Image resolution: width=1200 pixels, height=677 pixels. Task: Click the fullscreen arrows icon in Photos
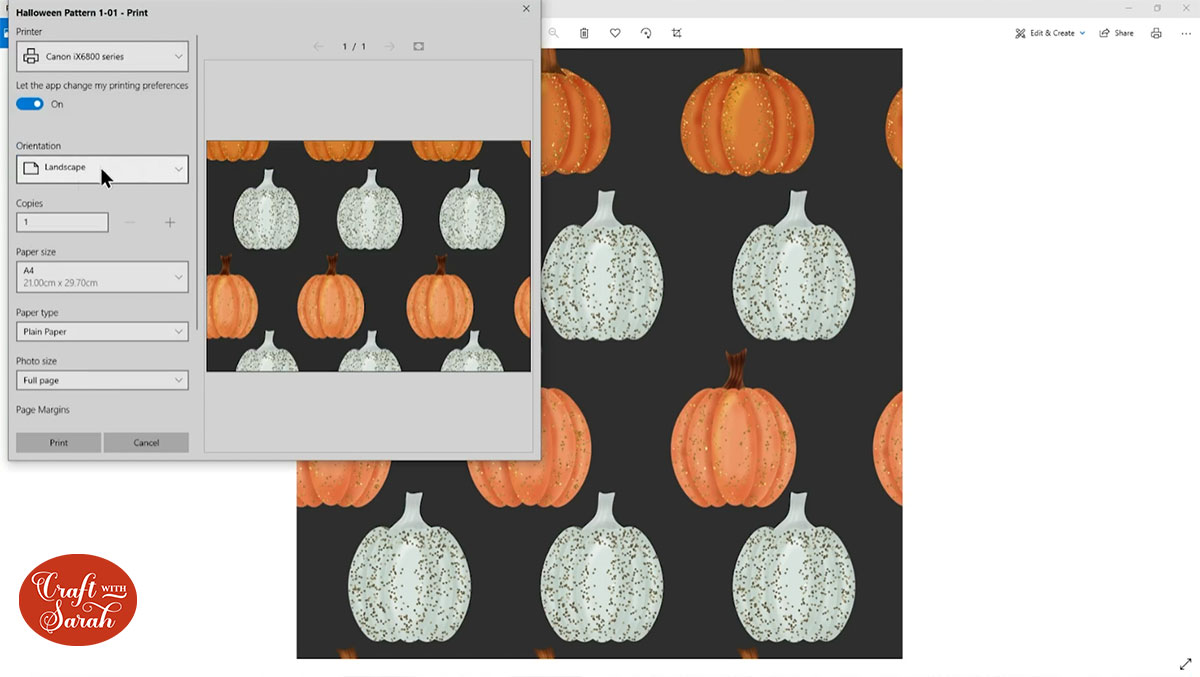pos(1186,664)
